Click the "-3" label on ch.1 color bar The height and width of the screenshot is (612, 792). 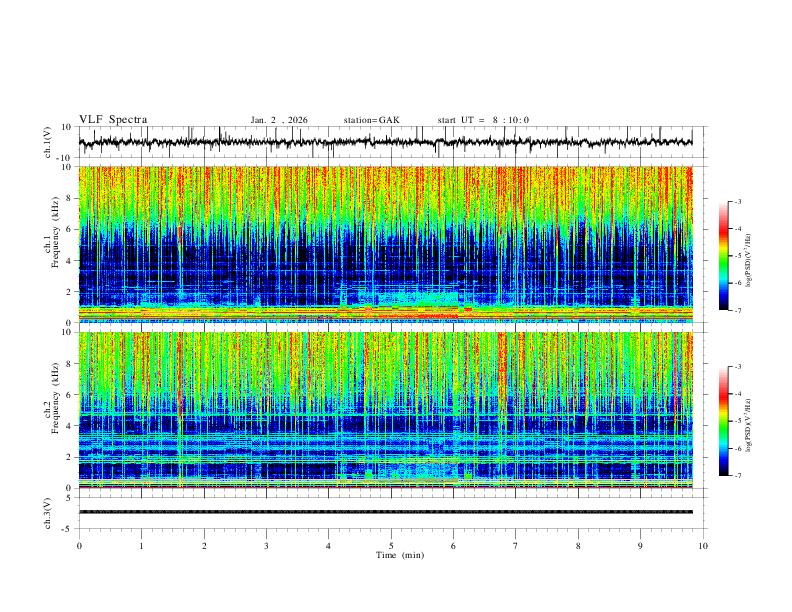click(x=738, y=202)
